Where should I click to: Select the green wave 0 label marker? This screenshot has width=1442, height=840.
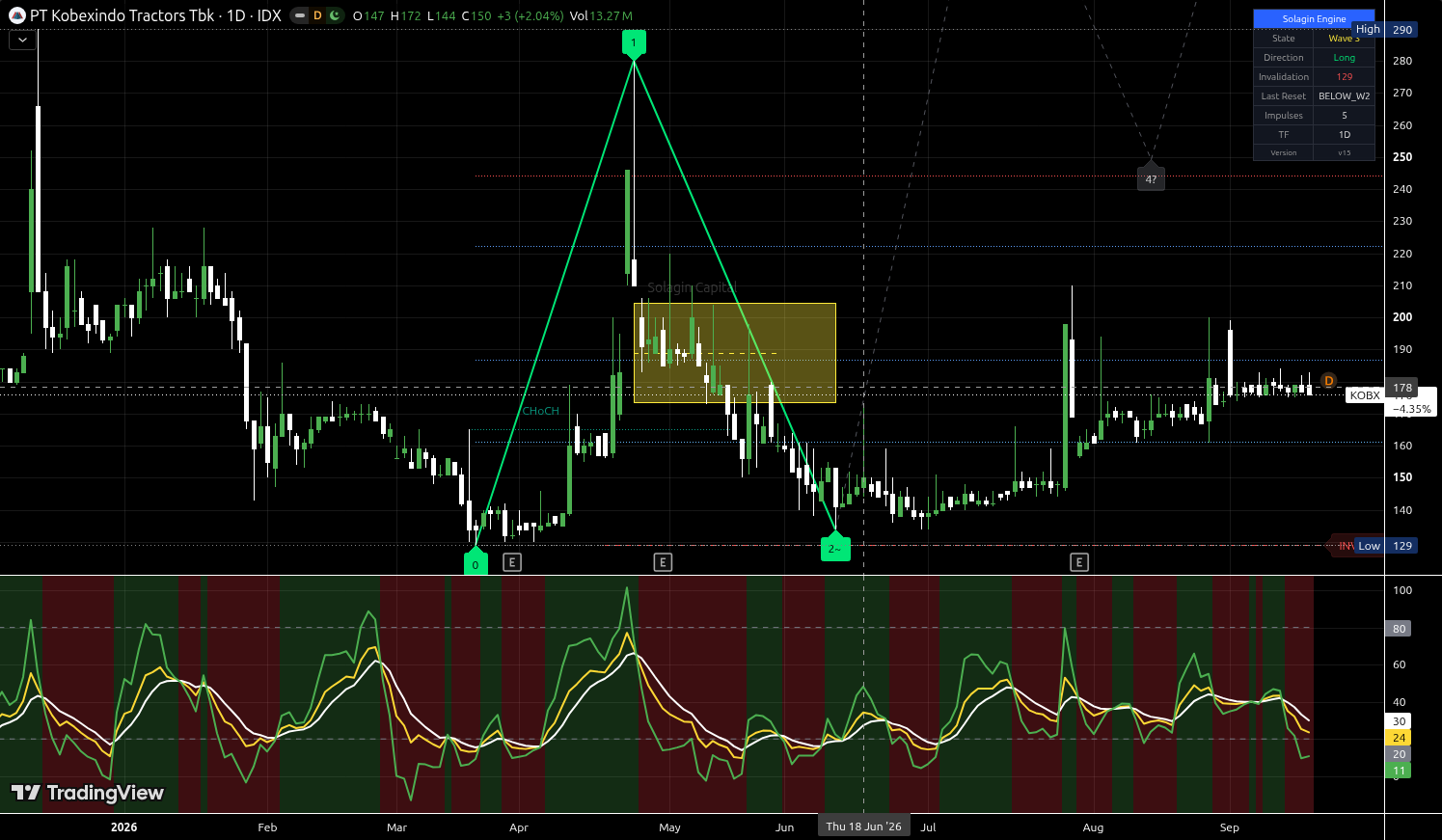click(x=475, y=562)
